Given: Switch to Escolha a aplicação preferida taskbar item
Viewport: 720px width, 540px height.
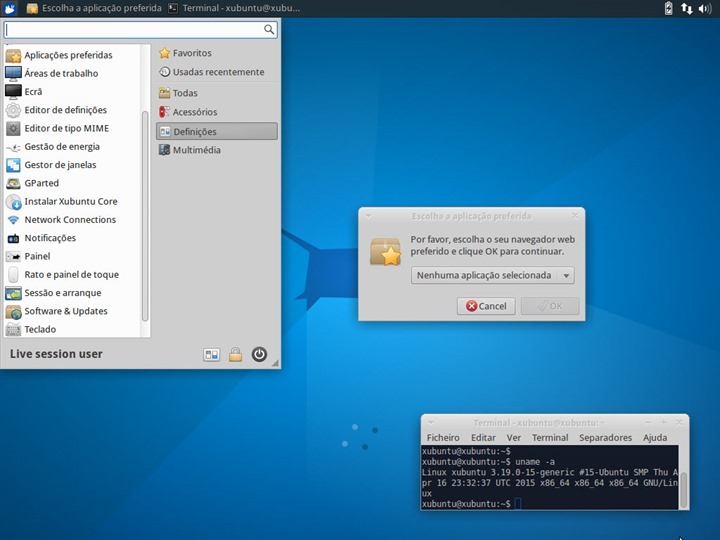Looking at the screenshot, I should pos(94,8).
